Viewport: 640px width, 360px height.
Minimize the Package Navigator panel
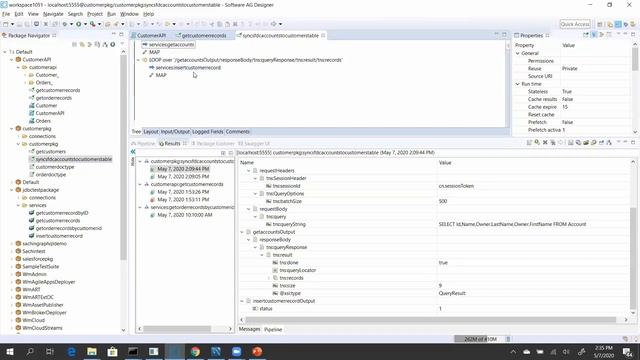[x=114, y=35]
